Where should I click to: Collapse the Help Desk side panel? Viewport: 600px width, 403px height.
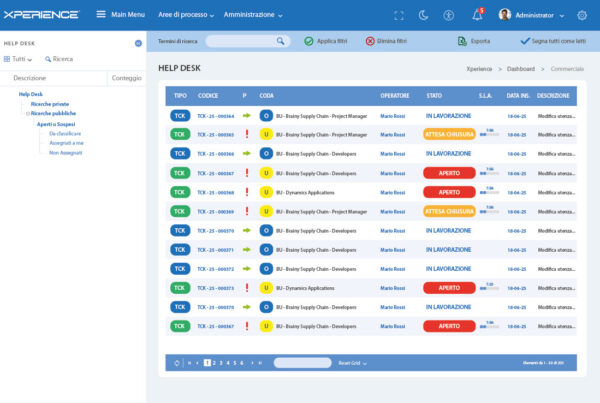point(138,43)
